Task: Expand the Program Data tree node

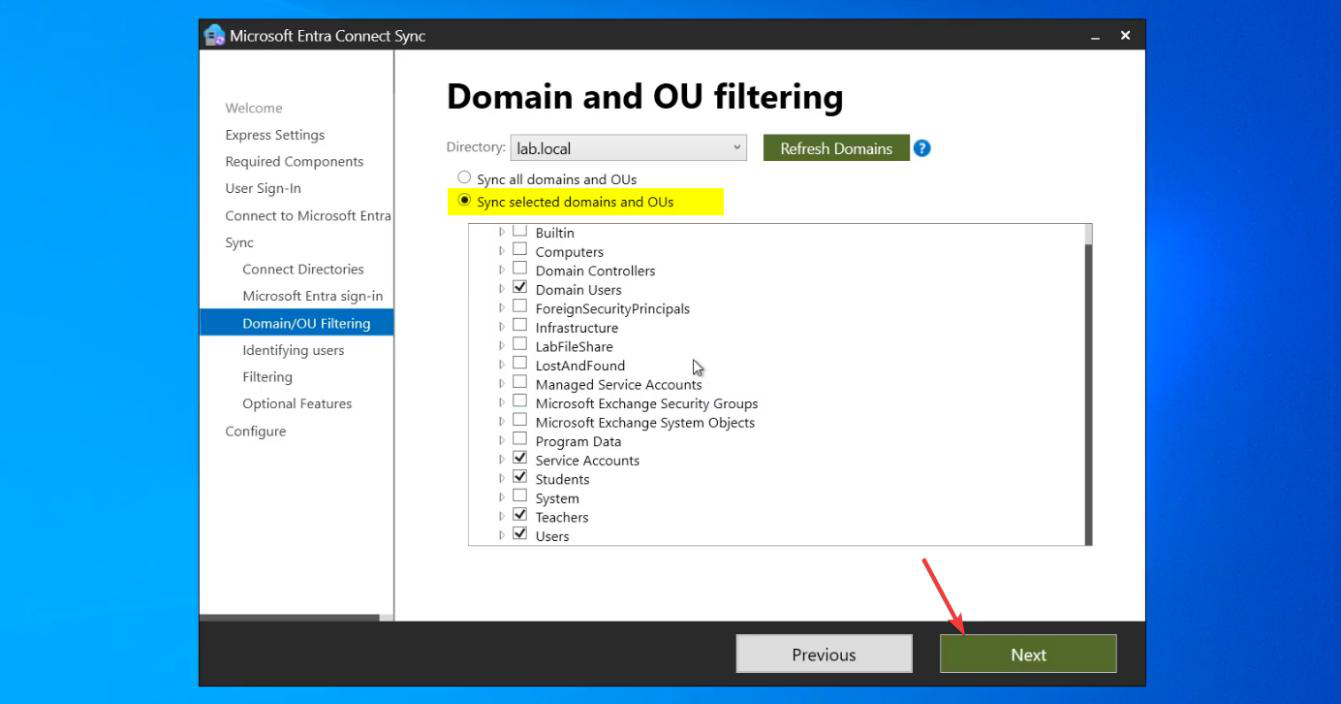Action: point(502,441)
